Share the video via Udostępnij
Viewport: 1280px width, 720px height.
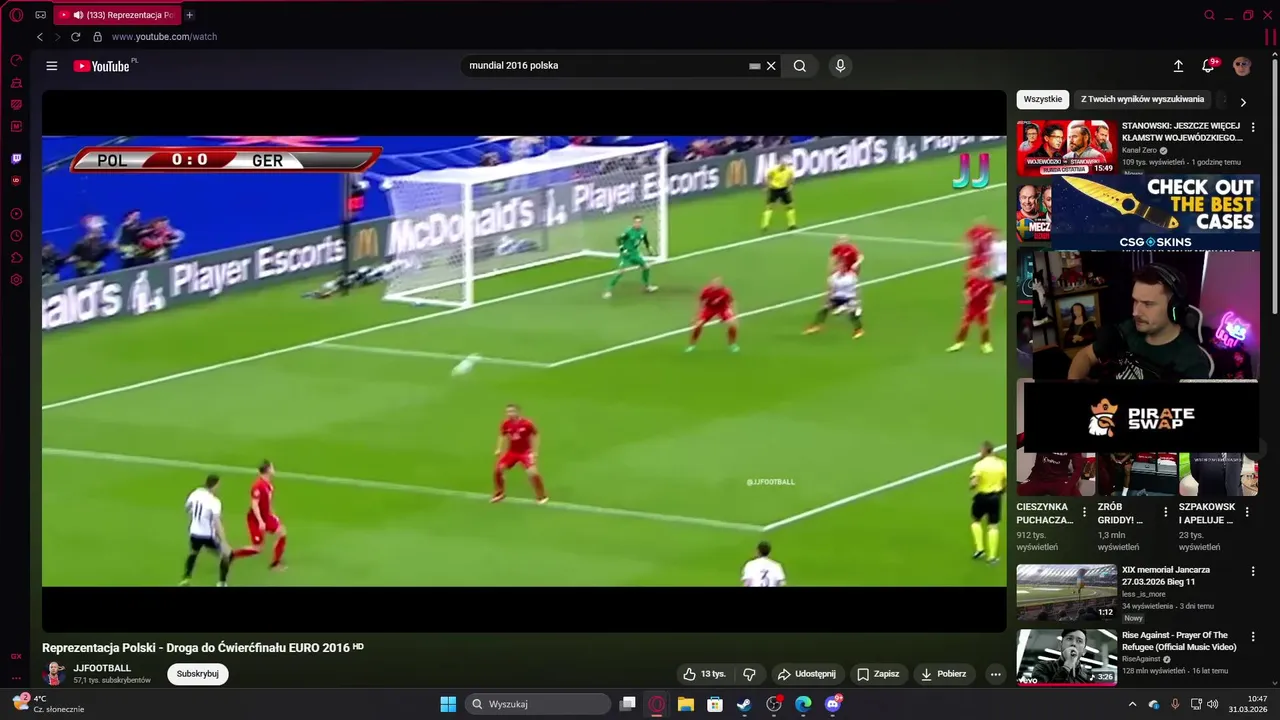click(806, 674)
